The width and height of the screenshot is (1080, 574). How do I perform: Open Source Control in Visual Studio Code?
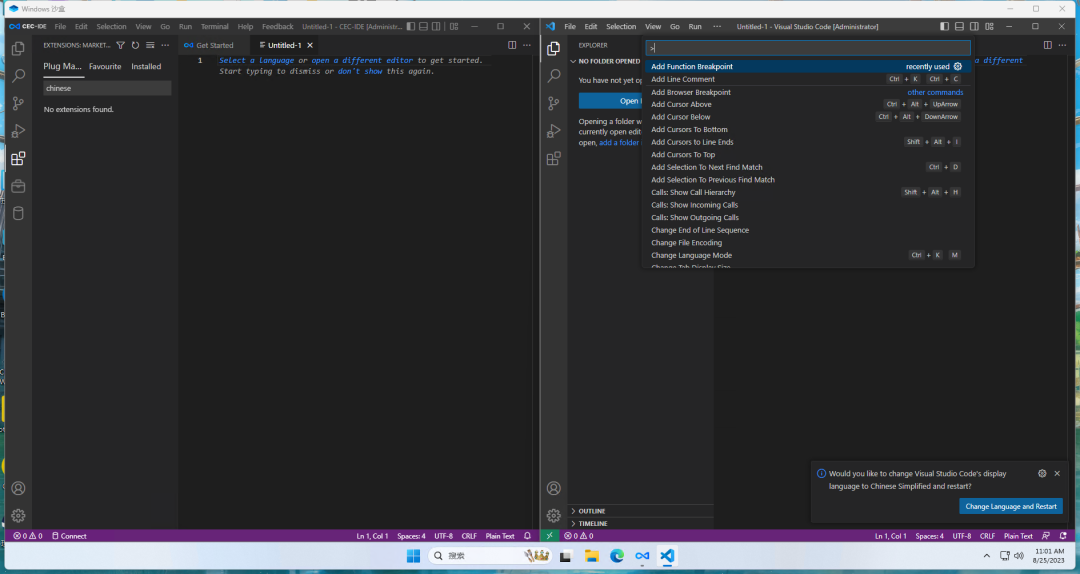click(554, 103)
